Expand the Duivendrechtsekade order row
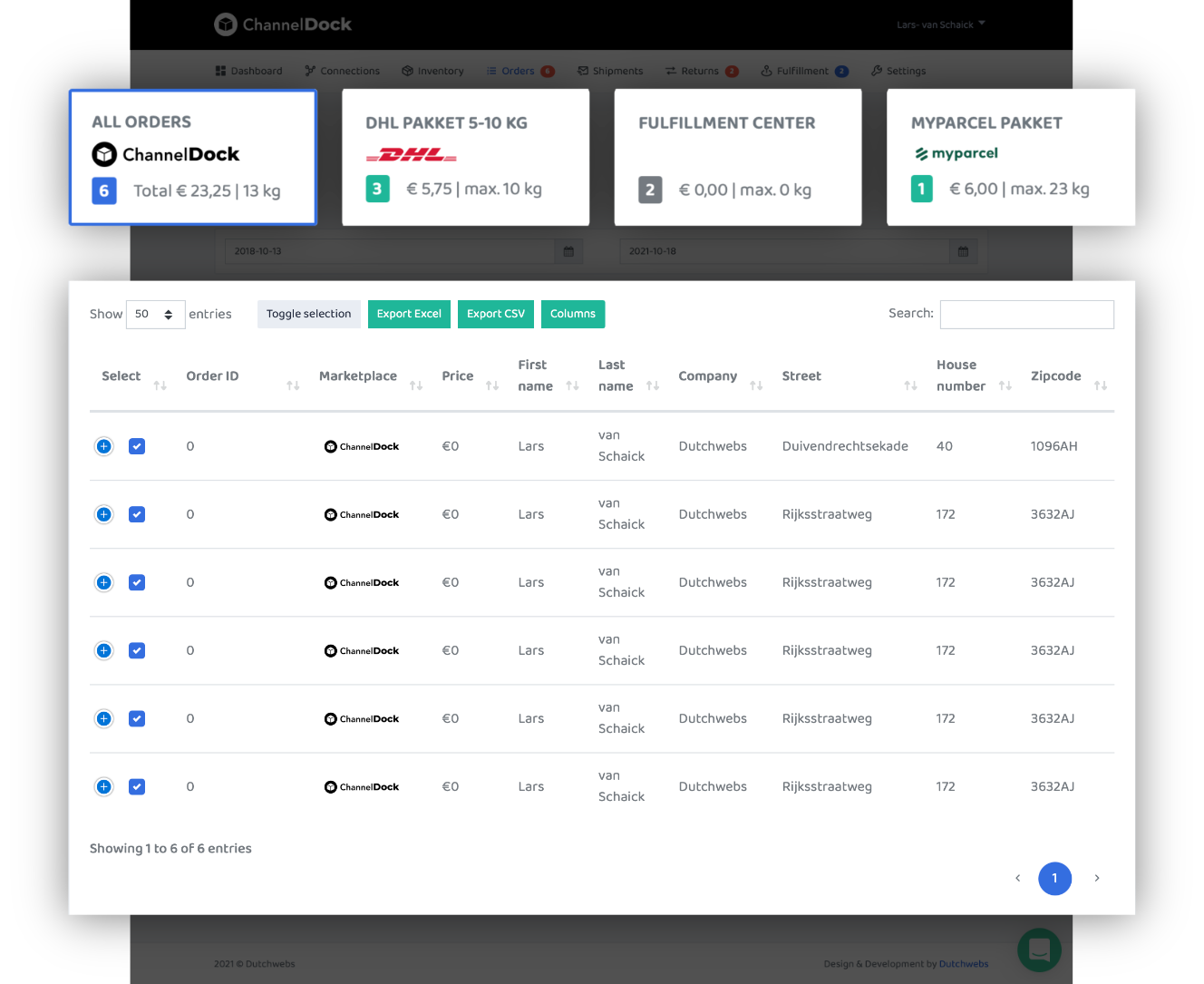 tap(104, 446)
